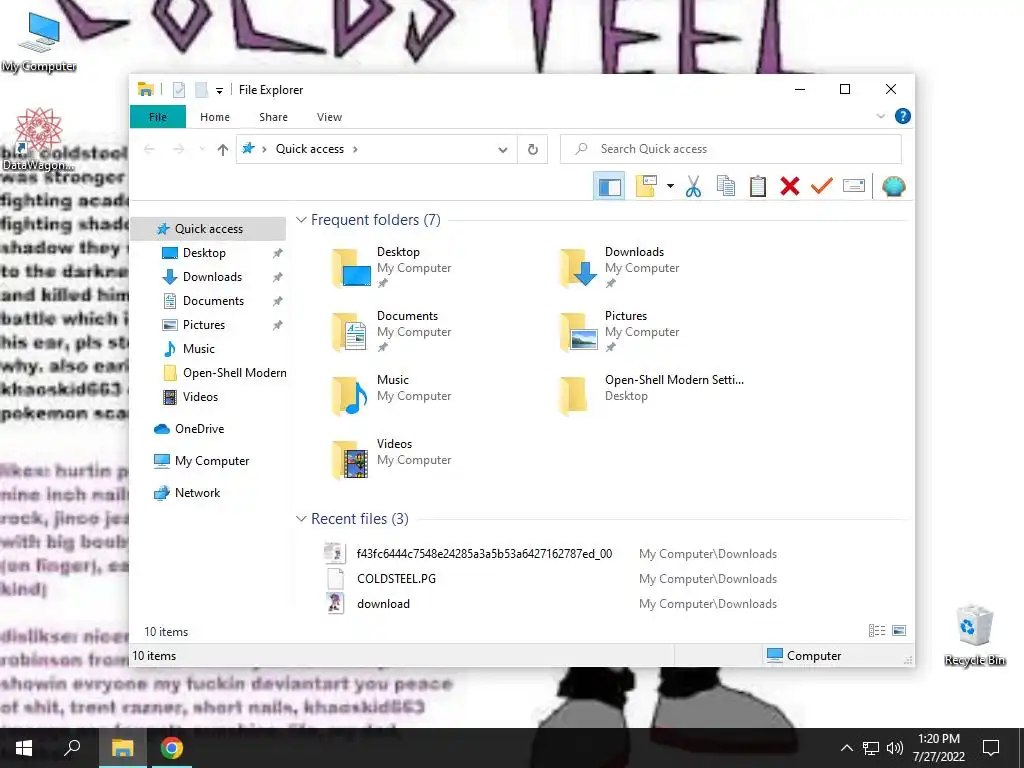Image resolution: width=1024 pixels, height=768 pixels.
Task: Expand the chevron after Quick access breadcrumb
Action: click(x=355, y=150)
